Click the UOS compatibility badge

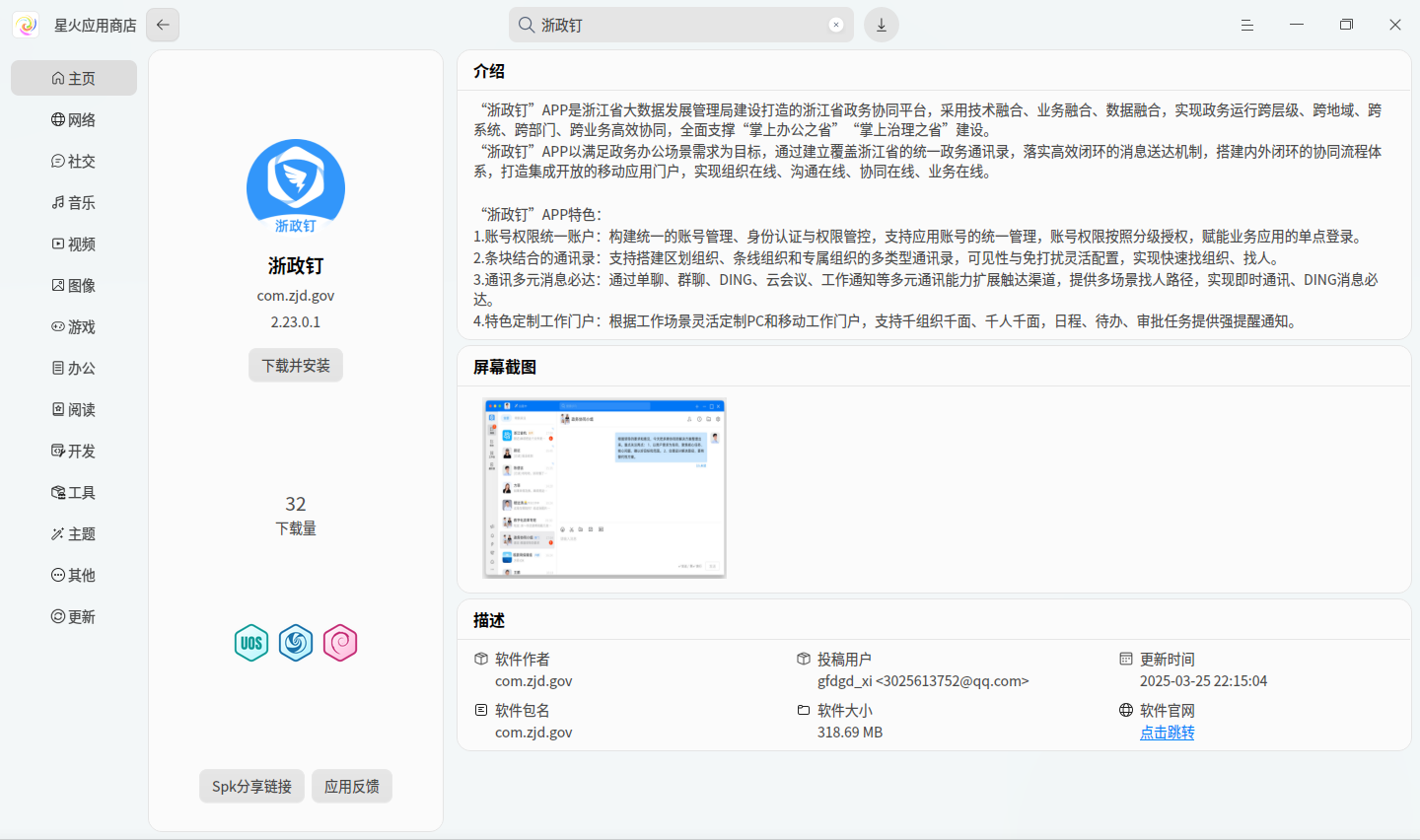pos(251,643)
